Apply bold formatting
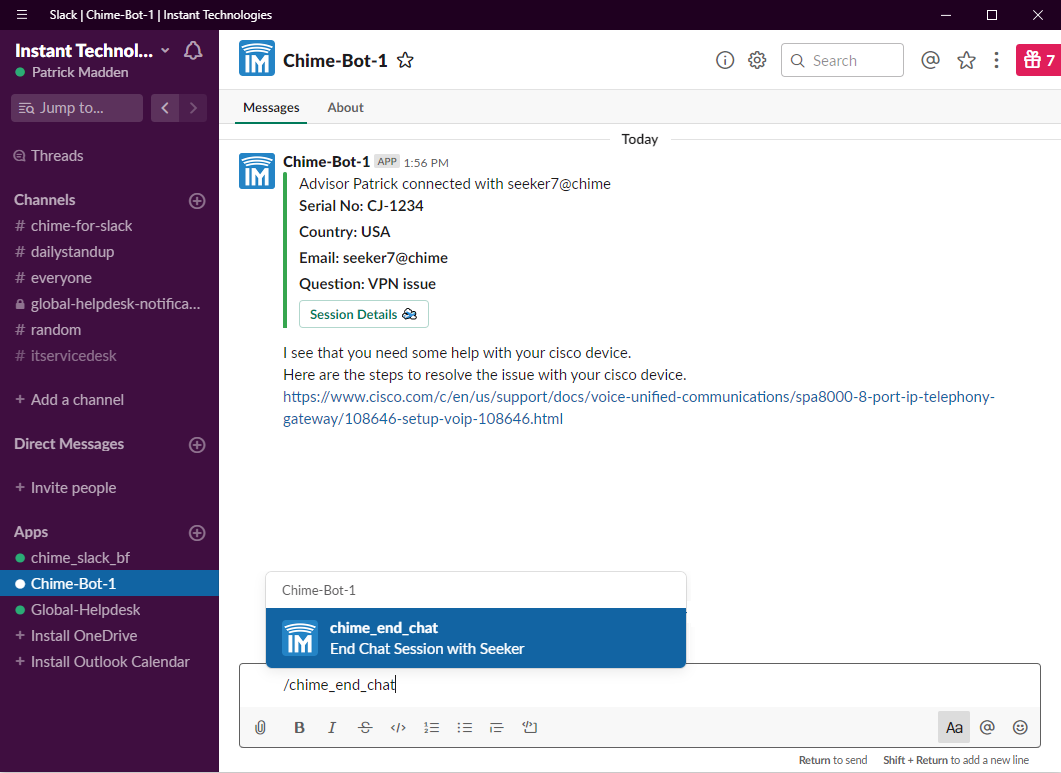The width and height of the screenshot is (1061, 773). (x=299, y=728)
